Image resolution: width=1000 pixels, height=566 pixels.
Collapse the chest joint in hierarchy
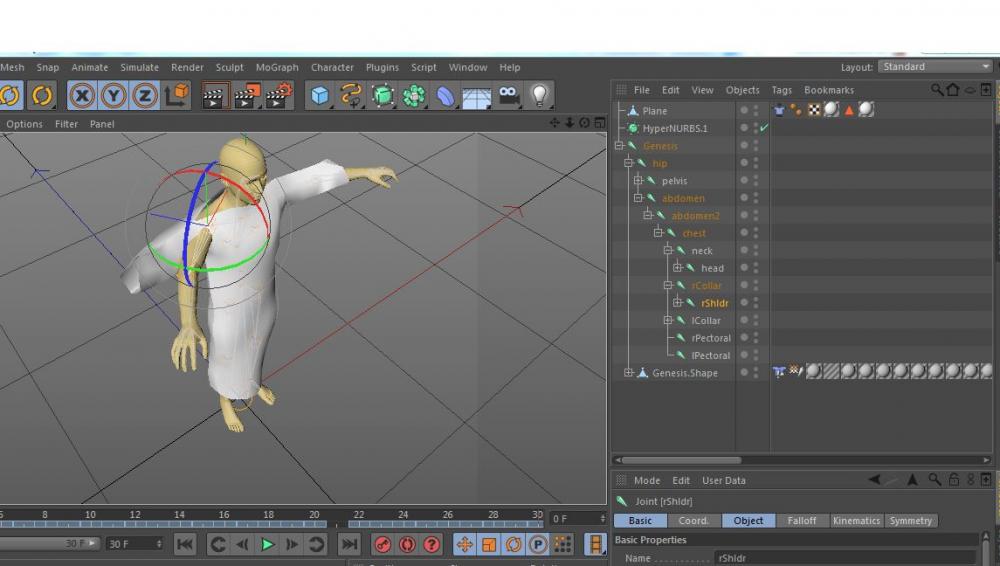[x=658, y=233]
